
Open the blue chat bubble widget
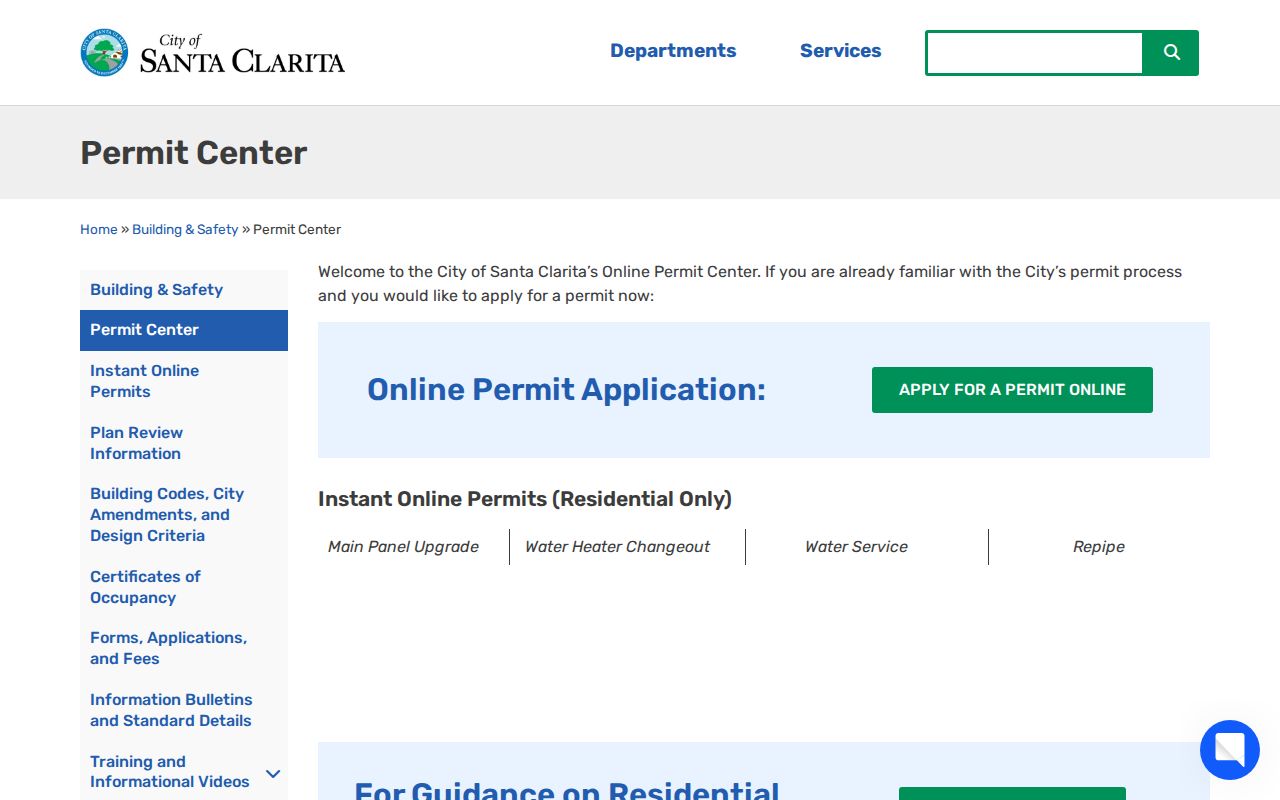[x=1230, y=750]
